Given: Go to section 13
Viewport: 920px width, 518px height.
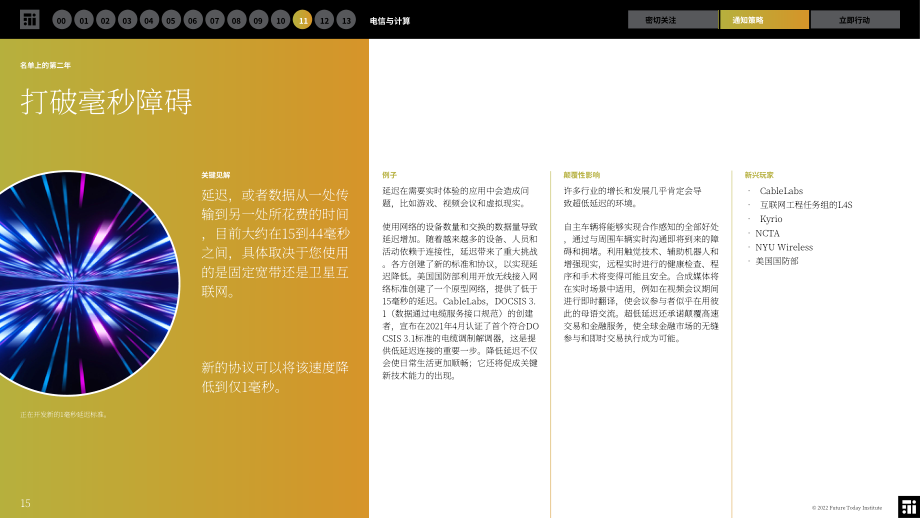Looking at the screenshot, I should [346, 20].
